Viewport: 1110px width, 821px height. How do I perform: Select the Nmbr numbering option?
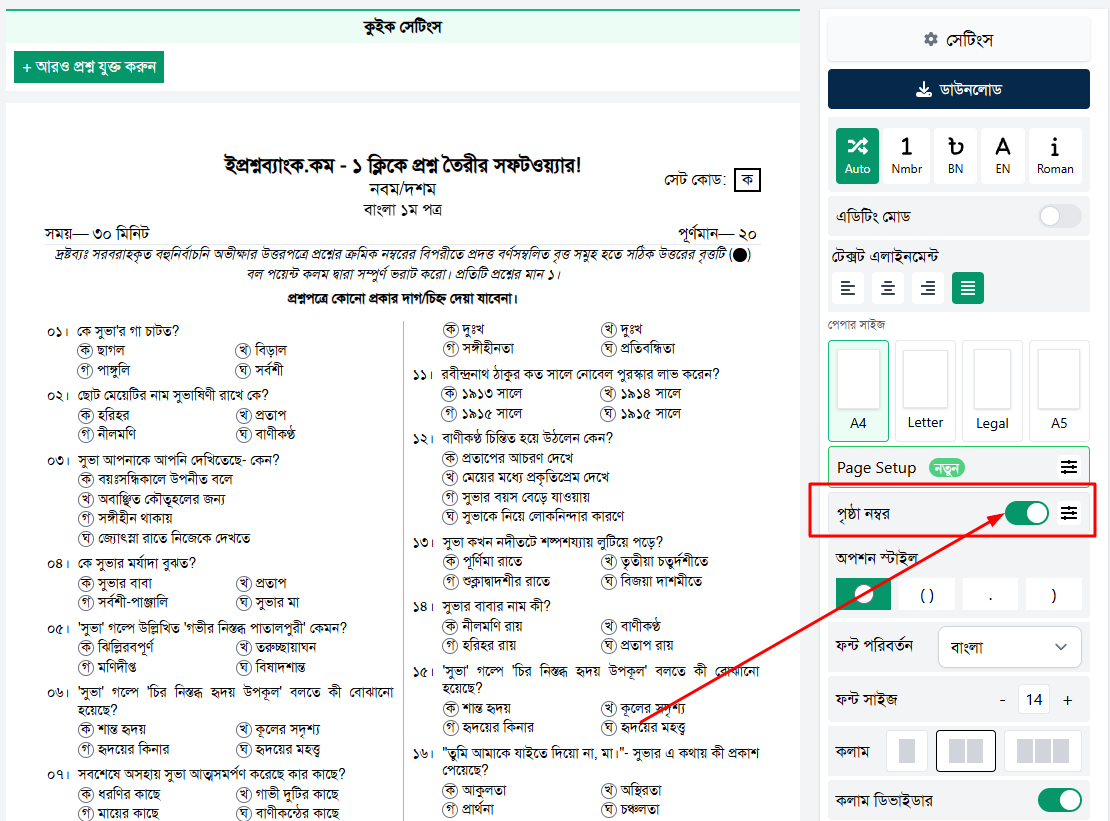[x=906, y=156]
